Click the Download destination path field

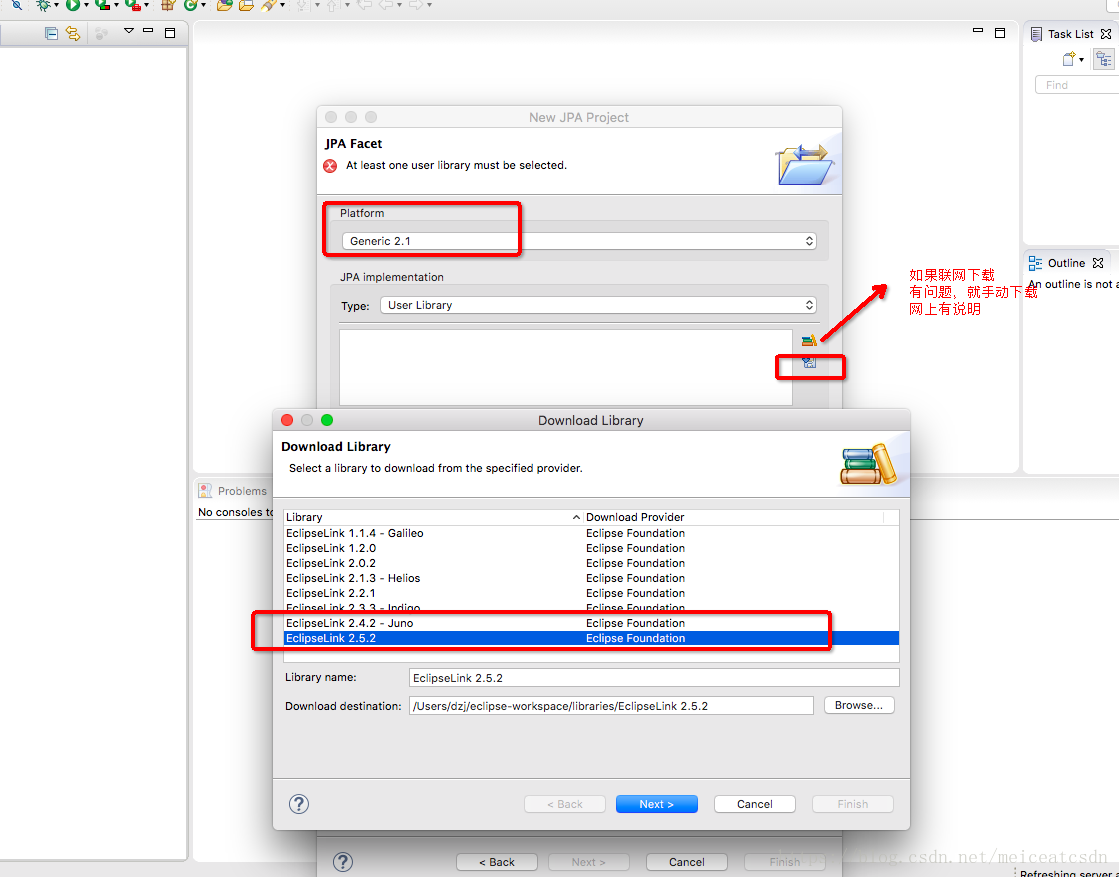tap(611, 706)
